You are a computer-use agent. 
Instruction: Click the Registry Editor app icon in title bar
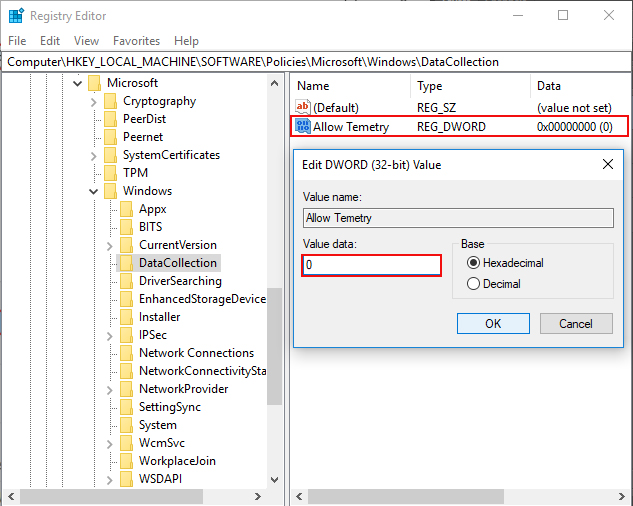(16, 16)
